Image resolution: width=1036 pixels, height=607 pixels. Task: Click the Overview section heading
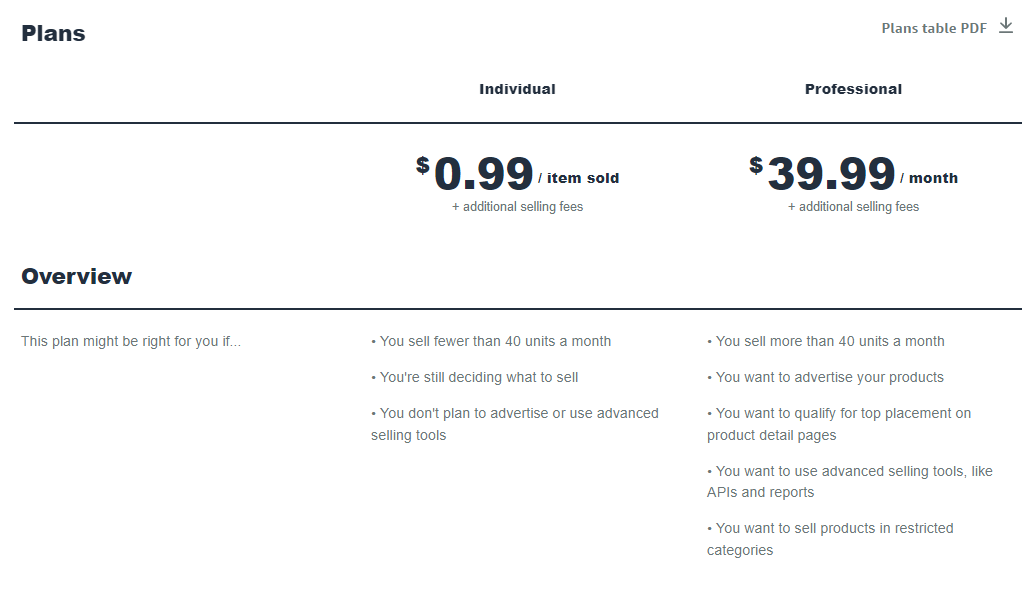77,276
